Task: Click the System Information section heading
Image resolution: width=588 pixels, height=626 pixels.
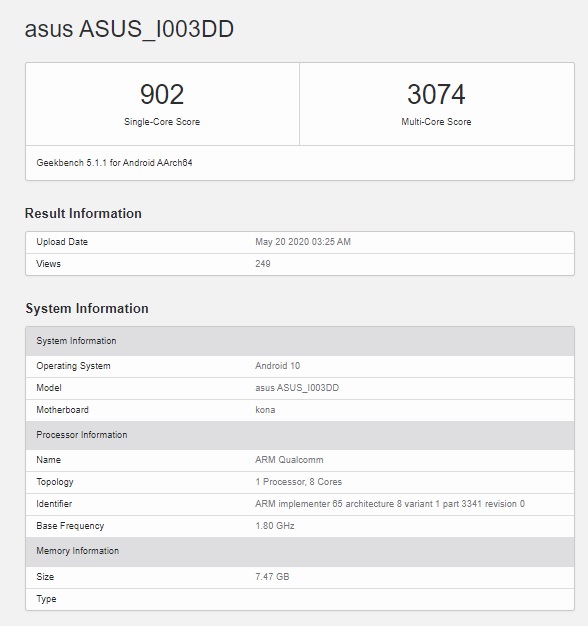Action: tap(87, 308)
